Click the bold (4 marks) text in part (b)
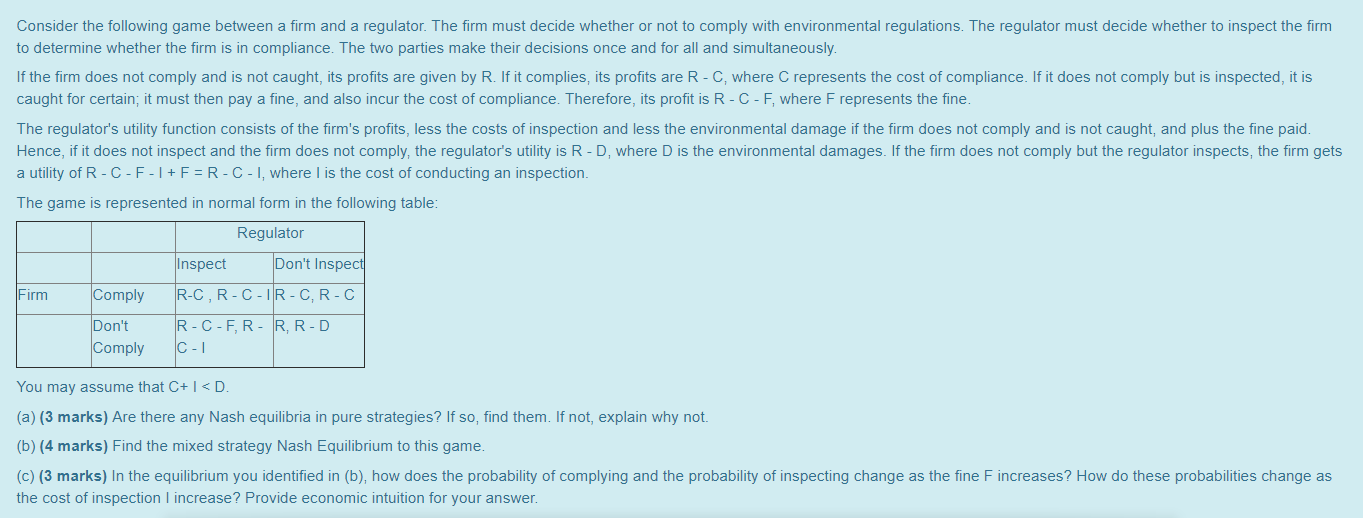Screen dimensions: 1363x518 [x=74, y=446]
